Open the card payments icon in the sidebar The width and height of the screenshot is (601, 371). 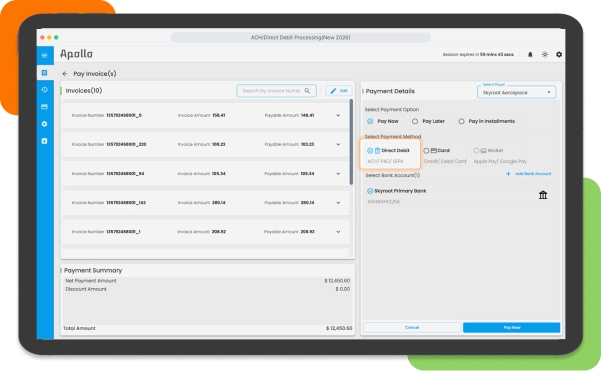44,107
